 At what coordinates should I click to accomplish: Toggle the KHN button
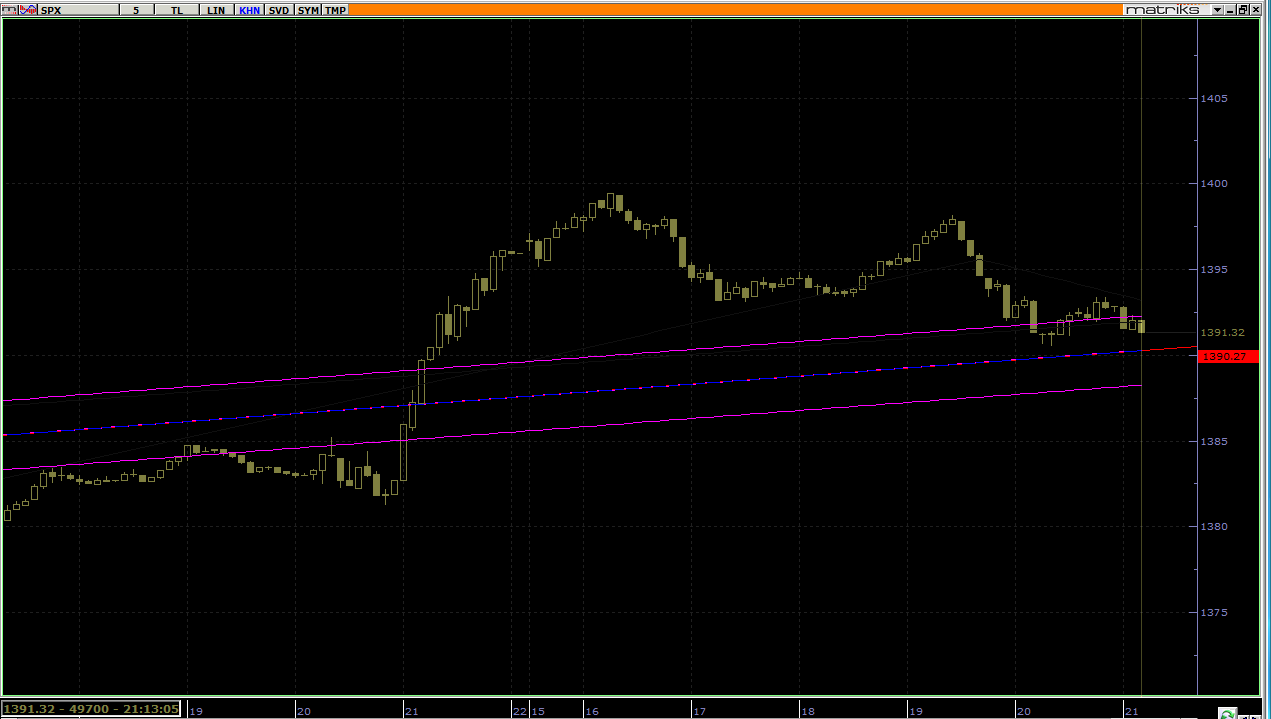tap(250, 9)
